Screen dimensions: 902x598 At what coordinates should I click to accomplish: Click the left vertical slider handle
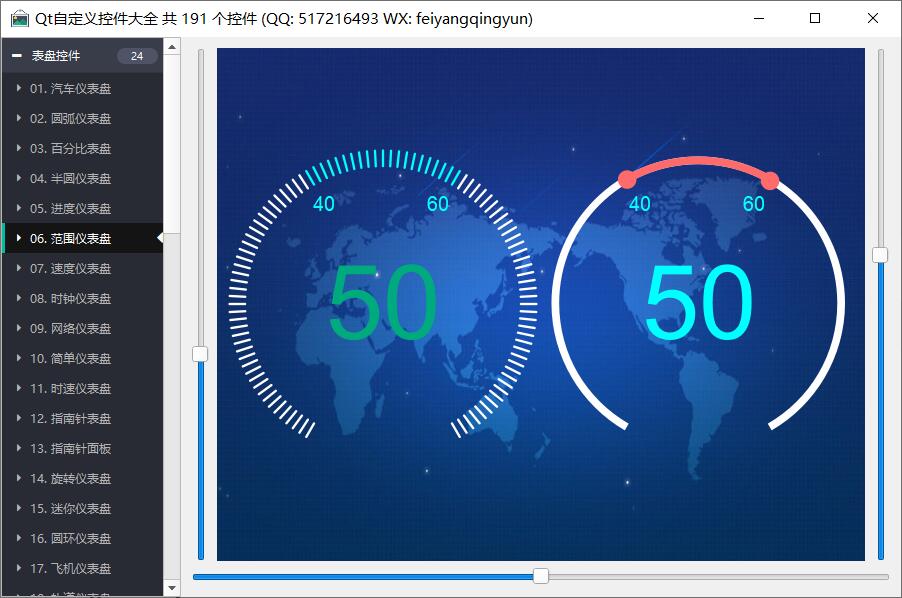click(x=200, y=354)
